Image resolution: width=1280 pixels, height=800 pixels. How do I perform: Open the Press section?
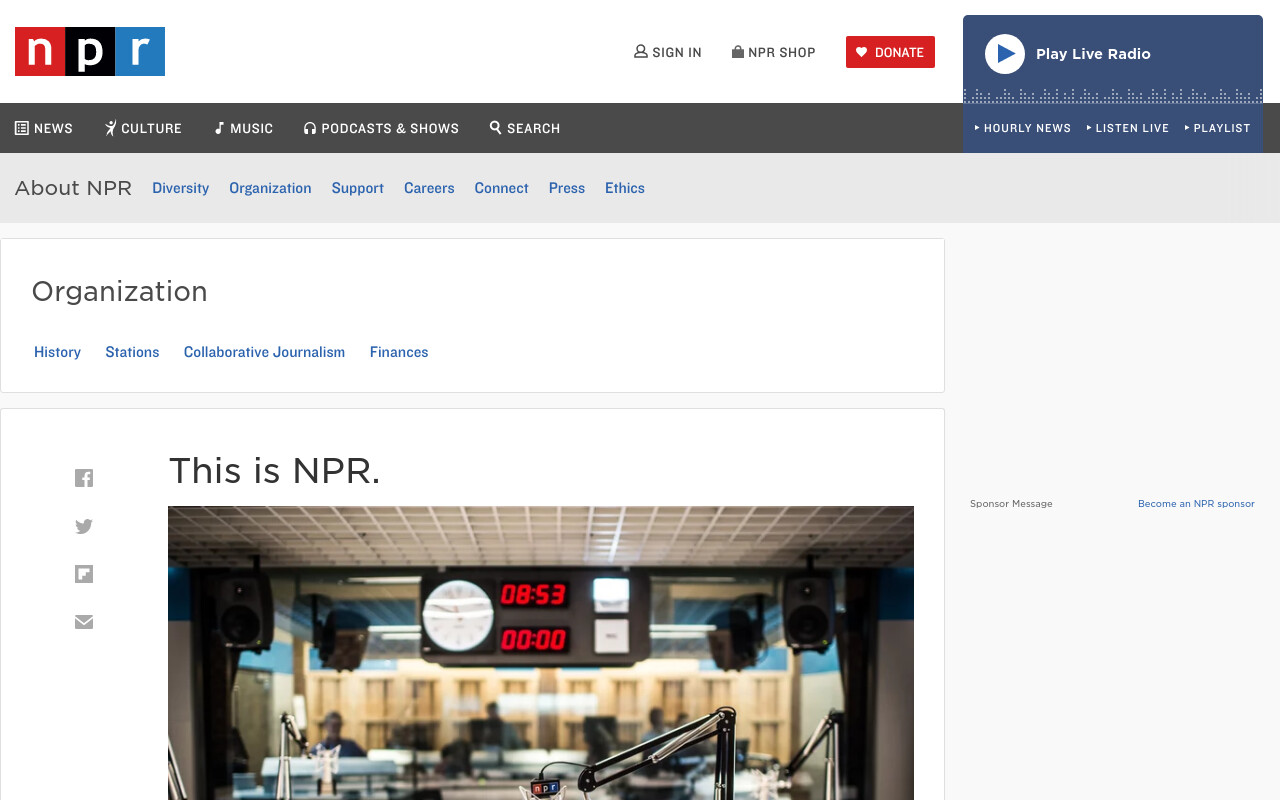coord(567,188)
